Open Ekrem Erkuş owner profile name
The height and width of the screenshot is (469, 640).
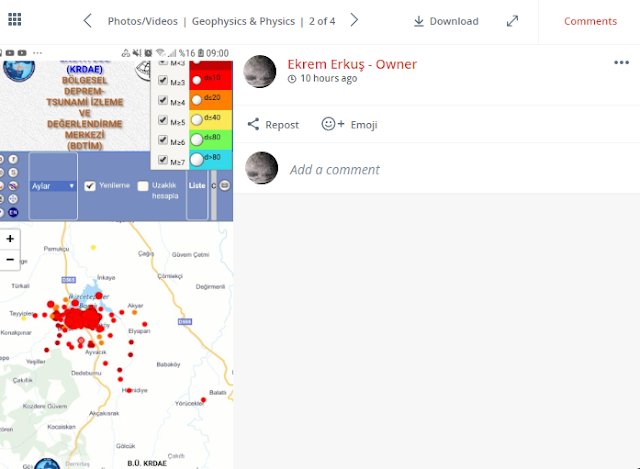(352, 64)
